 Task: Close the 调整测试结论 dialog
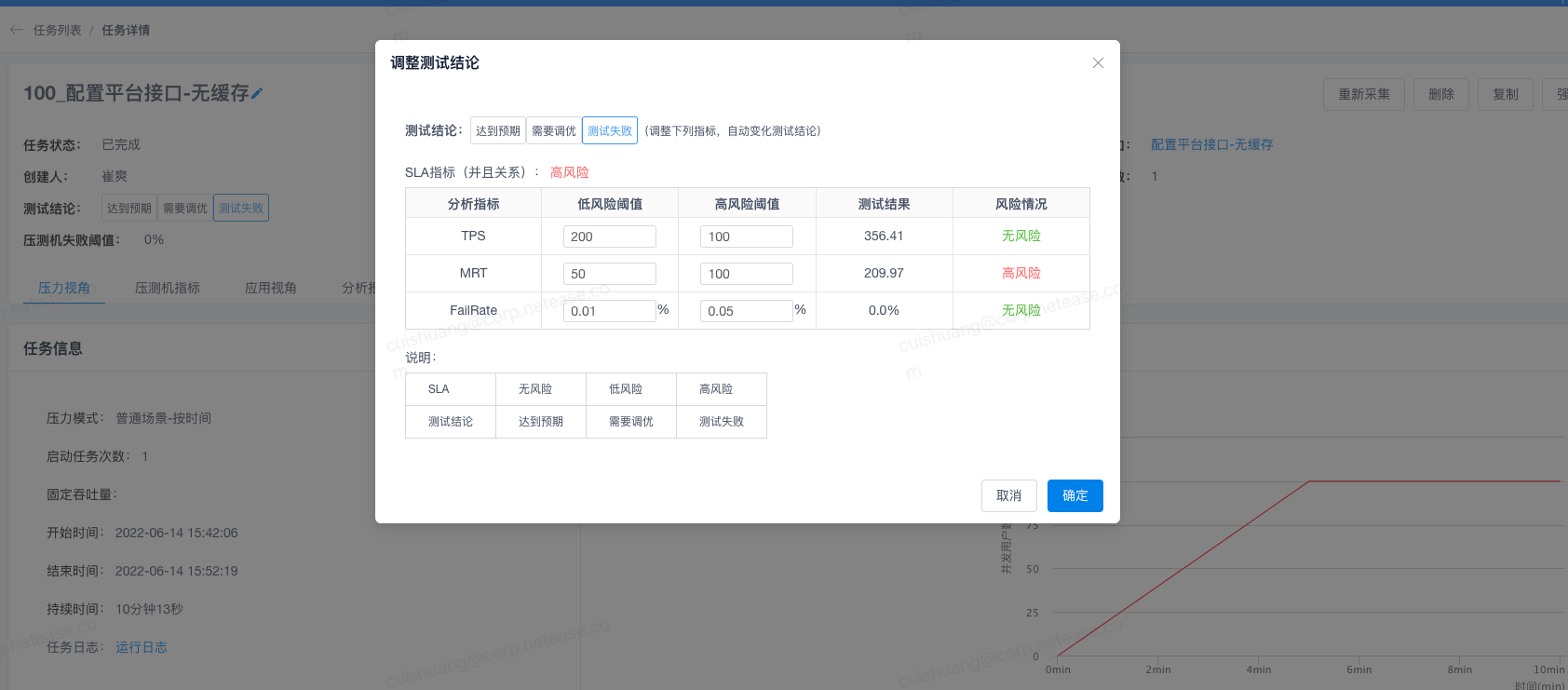click(x=1098, y=63)
